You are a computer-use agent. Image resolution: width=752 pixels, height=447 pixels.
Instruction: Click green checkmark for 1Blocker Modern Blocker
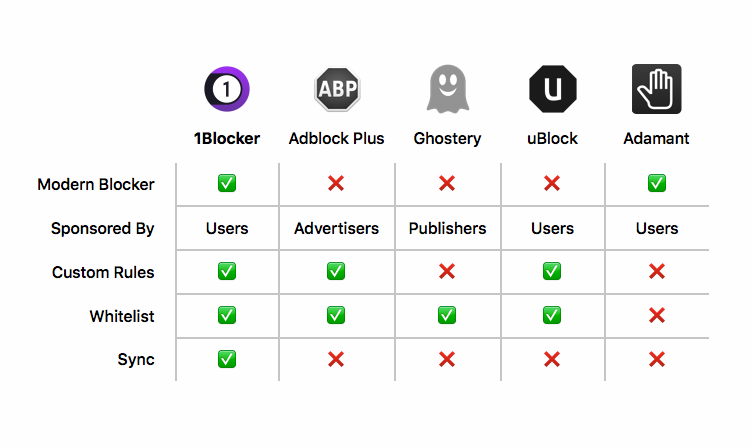pos(227,183)
